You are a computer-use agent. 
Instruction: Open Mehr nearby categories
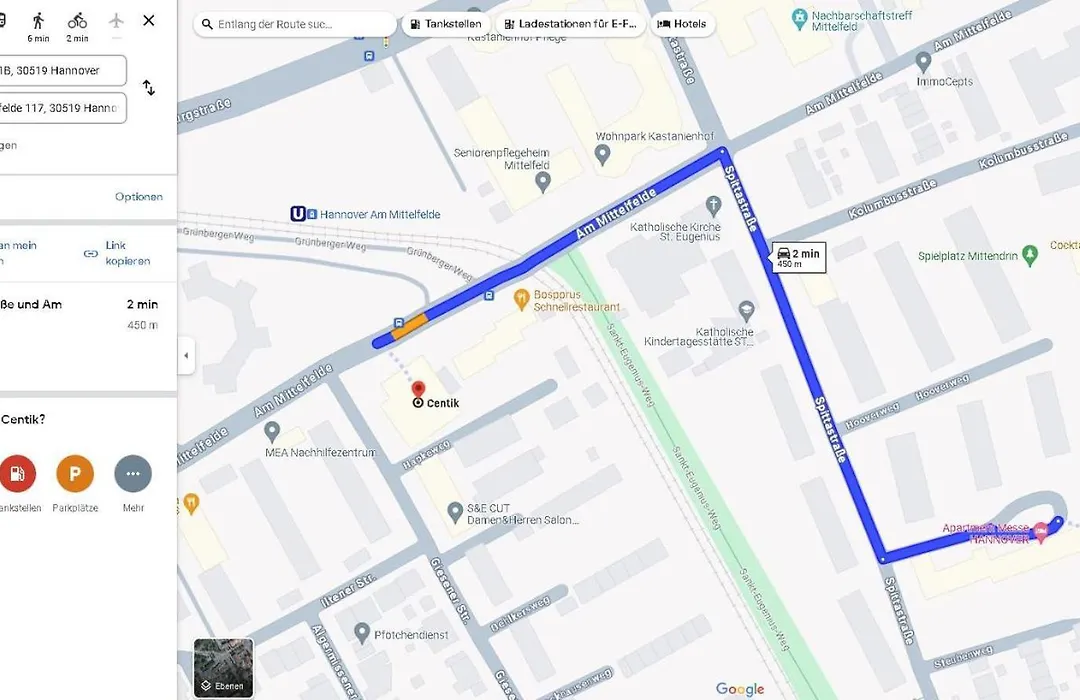(133, 473)
